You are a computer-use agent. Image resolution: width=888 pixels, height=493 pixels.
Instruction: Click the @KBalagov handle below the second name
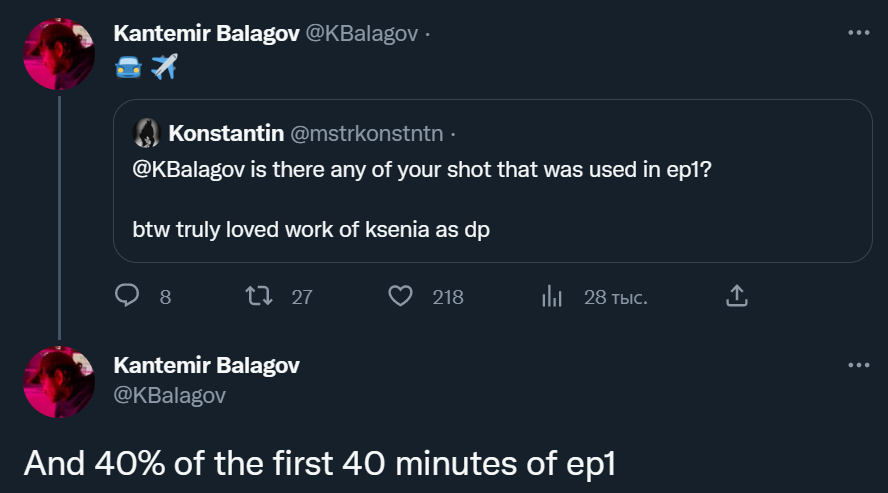coord(169,395)
